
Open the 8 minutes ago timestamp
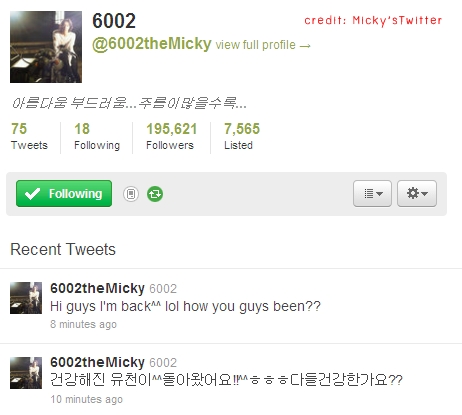(83, 324)
